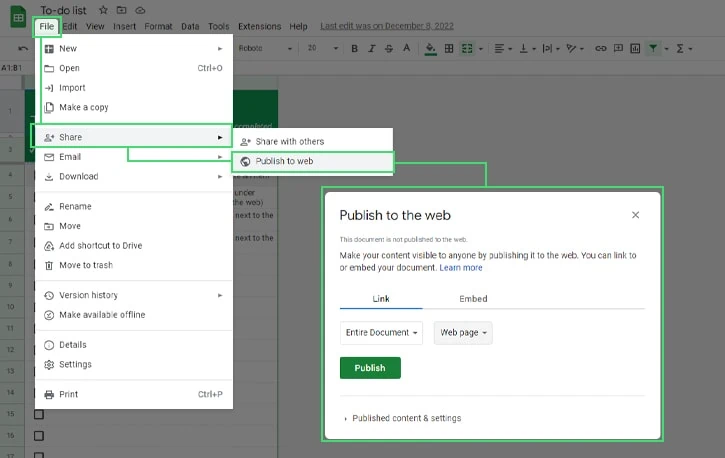The image size is (725, 458).
Task: Switch to the Link tab
Action: point(381,299)
